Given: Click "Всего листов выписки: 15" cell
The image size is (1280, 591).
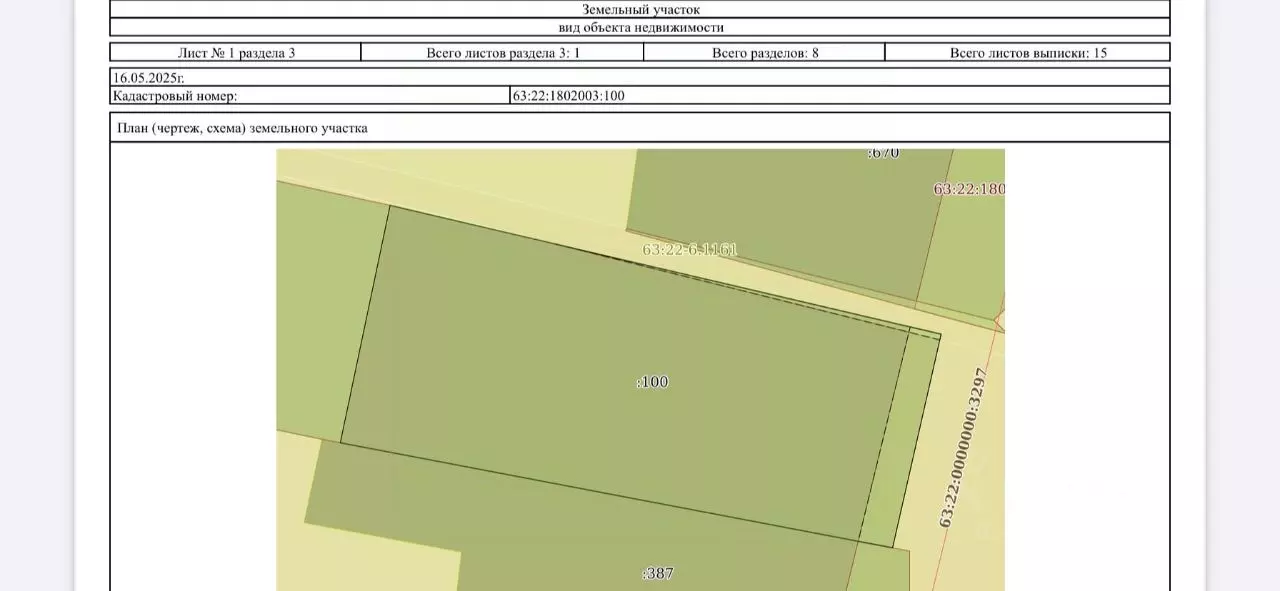Looking at the screenshot, I should click(1028, 53).
